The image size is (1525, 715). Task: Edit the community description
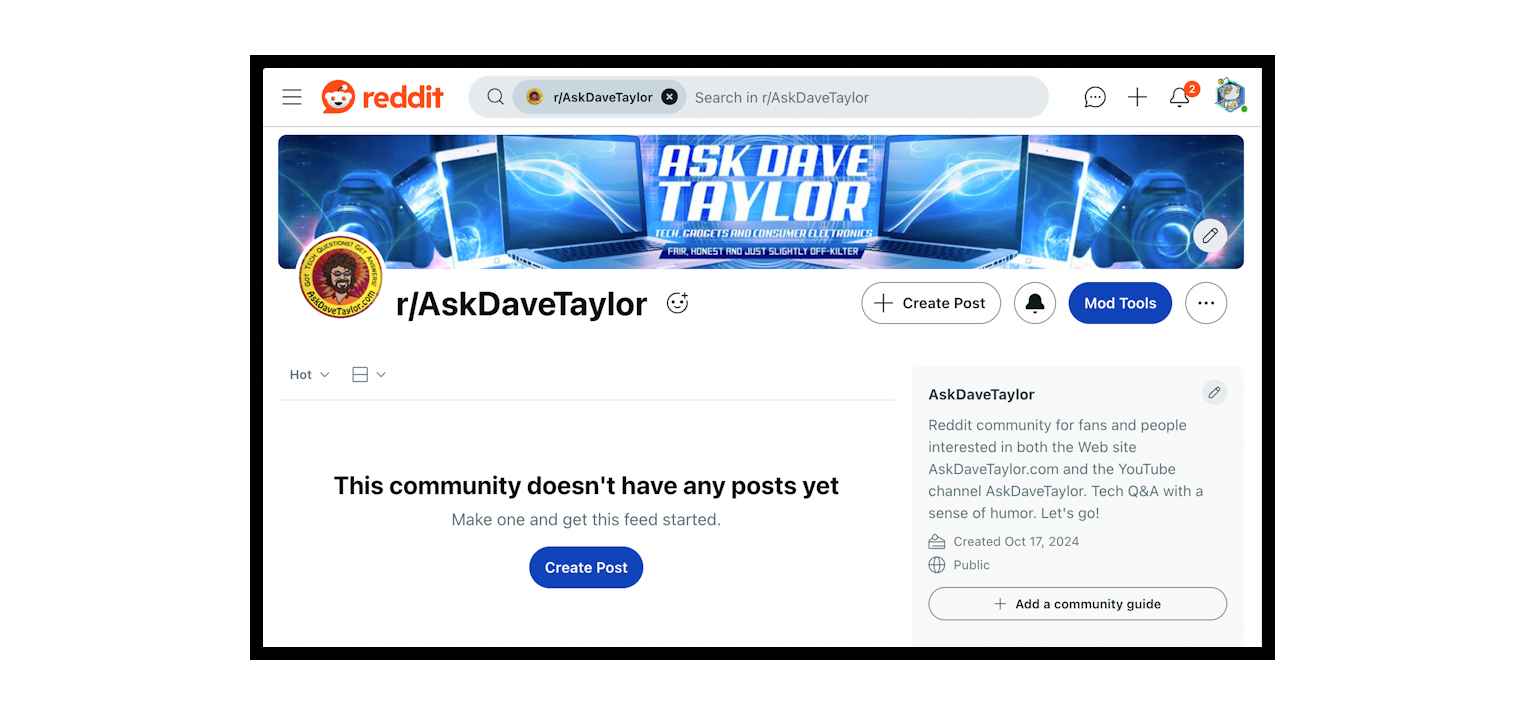[1214, 392]
